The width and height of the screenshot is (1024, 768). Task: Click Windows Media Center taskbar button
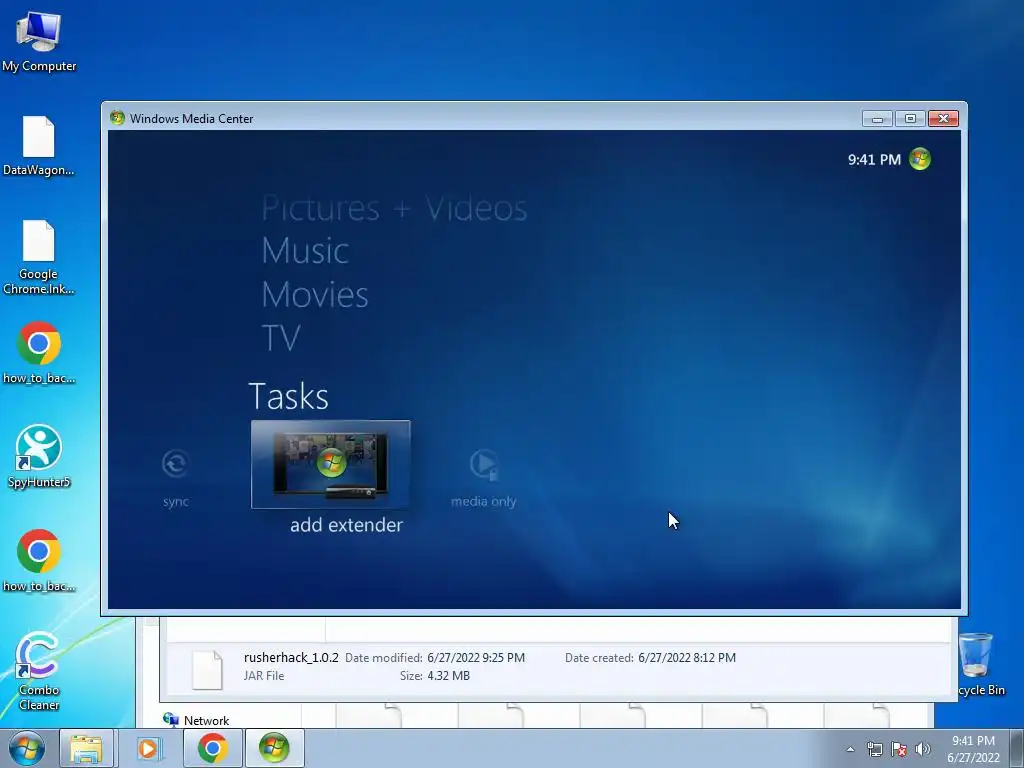[274, 748]
